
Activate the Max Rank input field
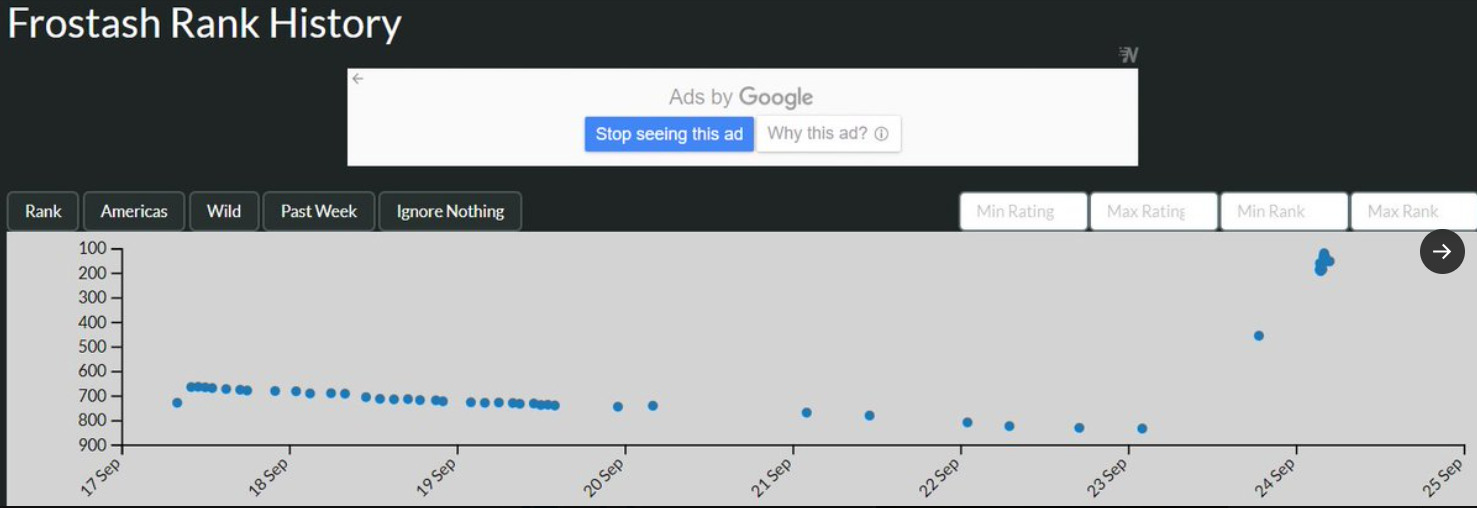1412,211
